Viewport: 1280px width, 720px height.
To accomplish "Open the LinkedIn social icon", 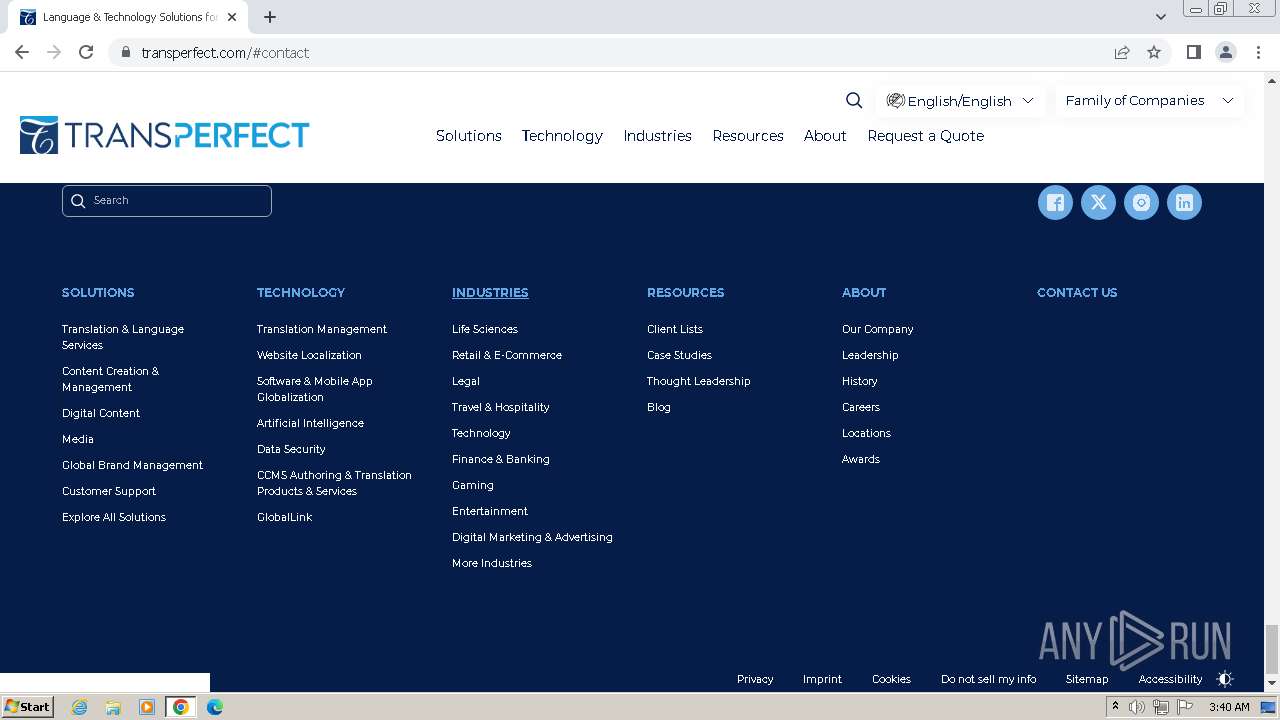I will (x=1184, y=203).
